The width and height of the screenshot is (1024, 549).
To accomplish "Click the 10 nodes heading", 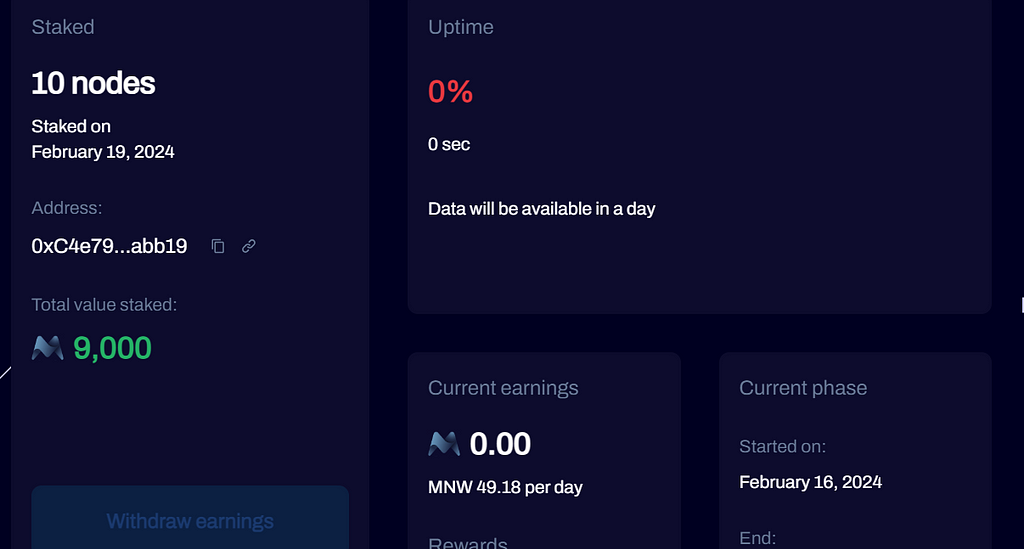I will click(x=93, y=83).
